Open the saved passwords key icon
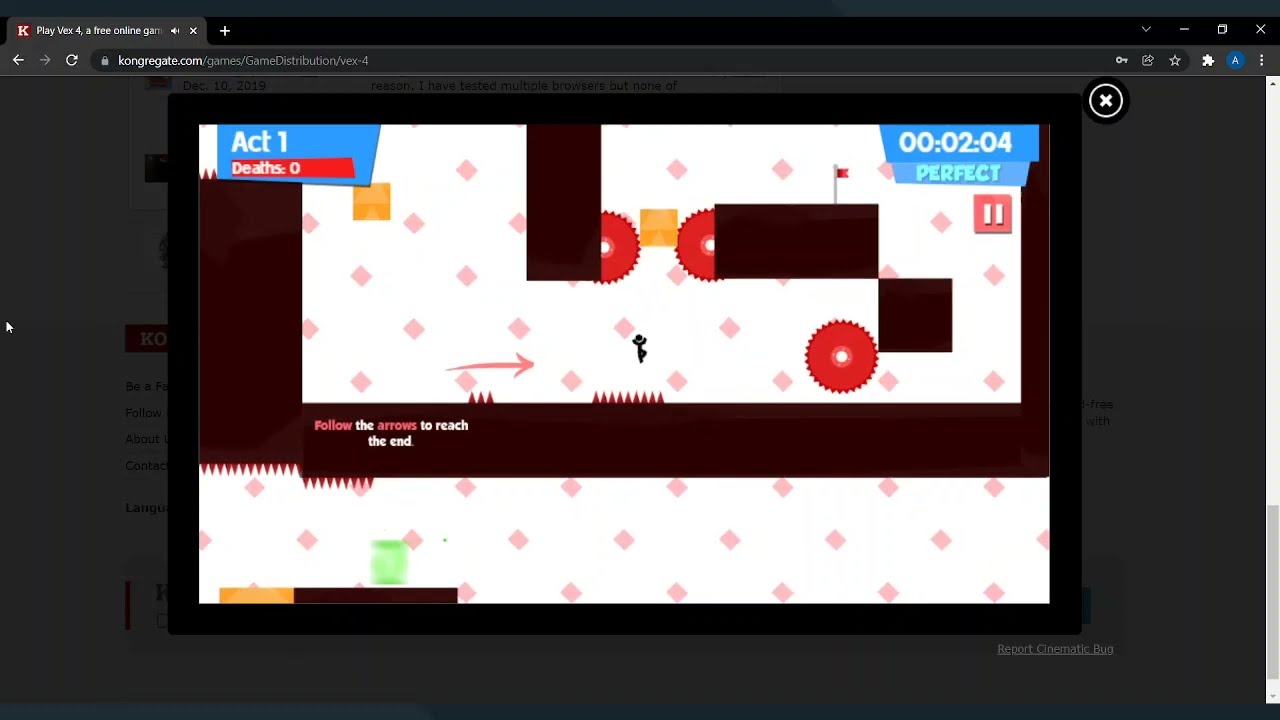 tap(1122, 61)
